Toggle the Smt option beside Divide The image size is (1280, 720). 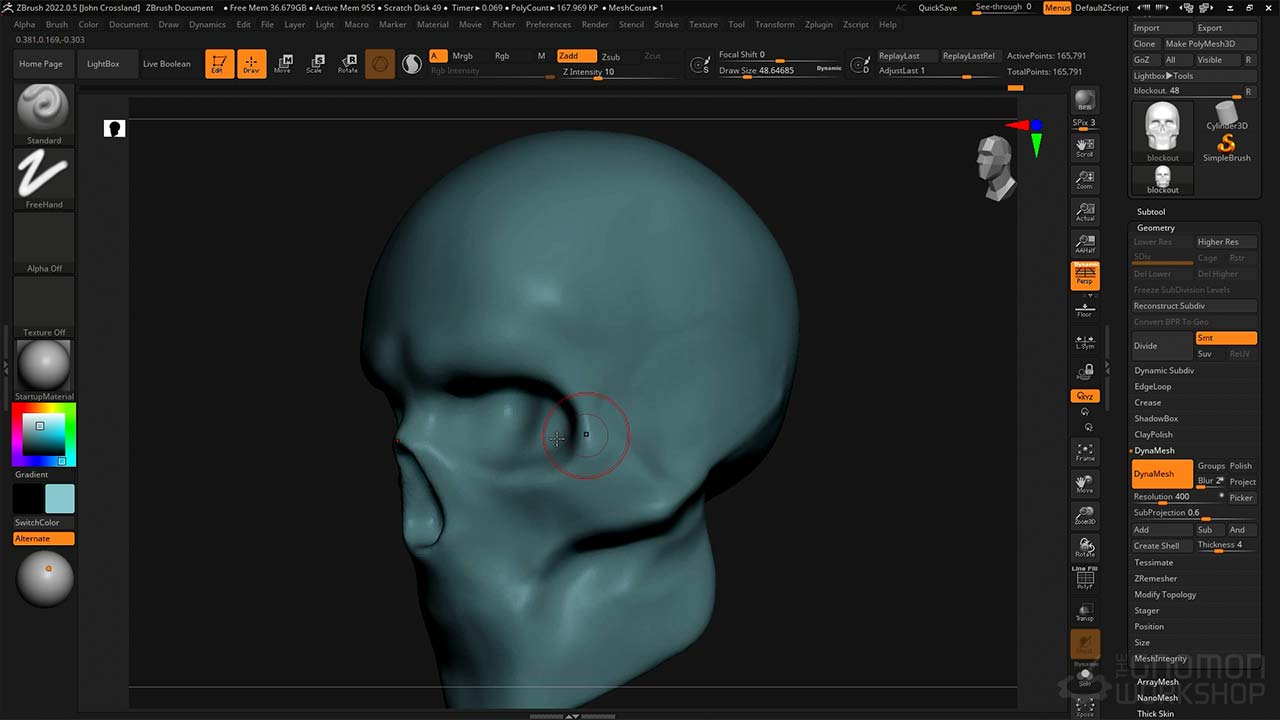(1226, 338)
